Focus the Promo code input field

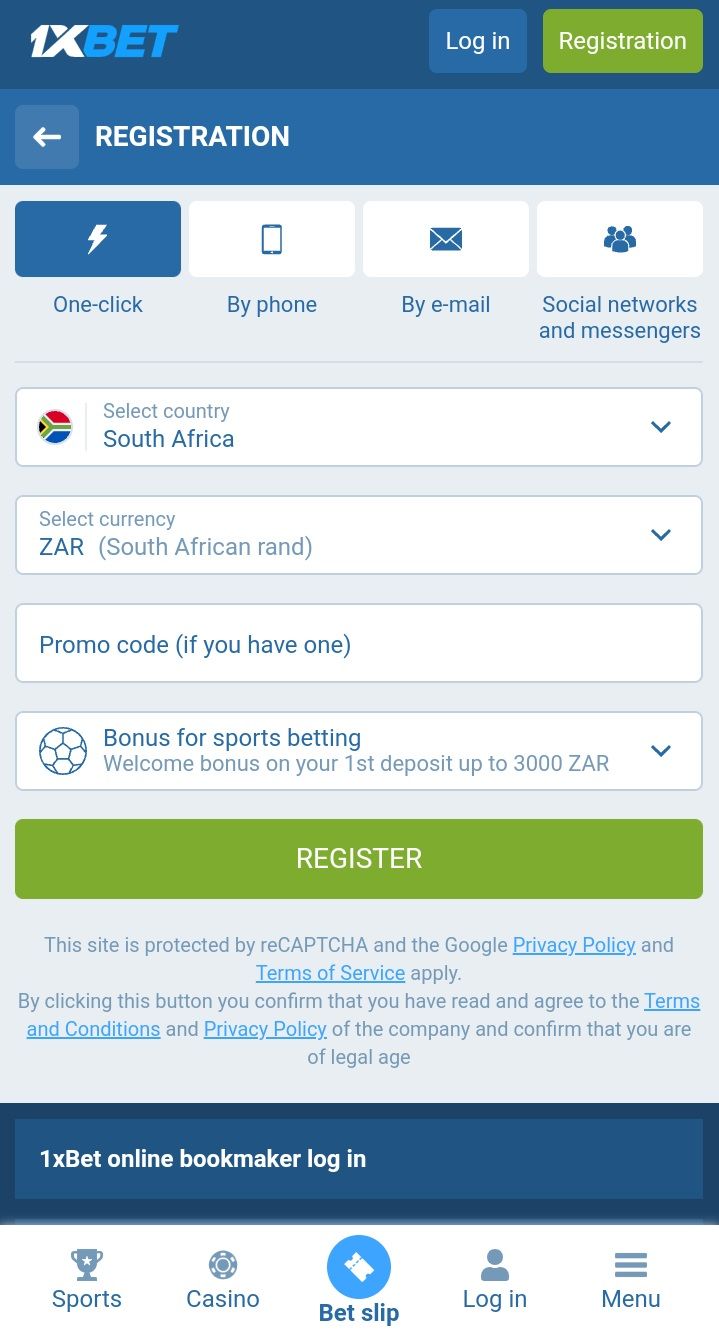pyautogui.click(x=359, y=643)
